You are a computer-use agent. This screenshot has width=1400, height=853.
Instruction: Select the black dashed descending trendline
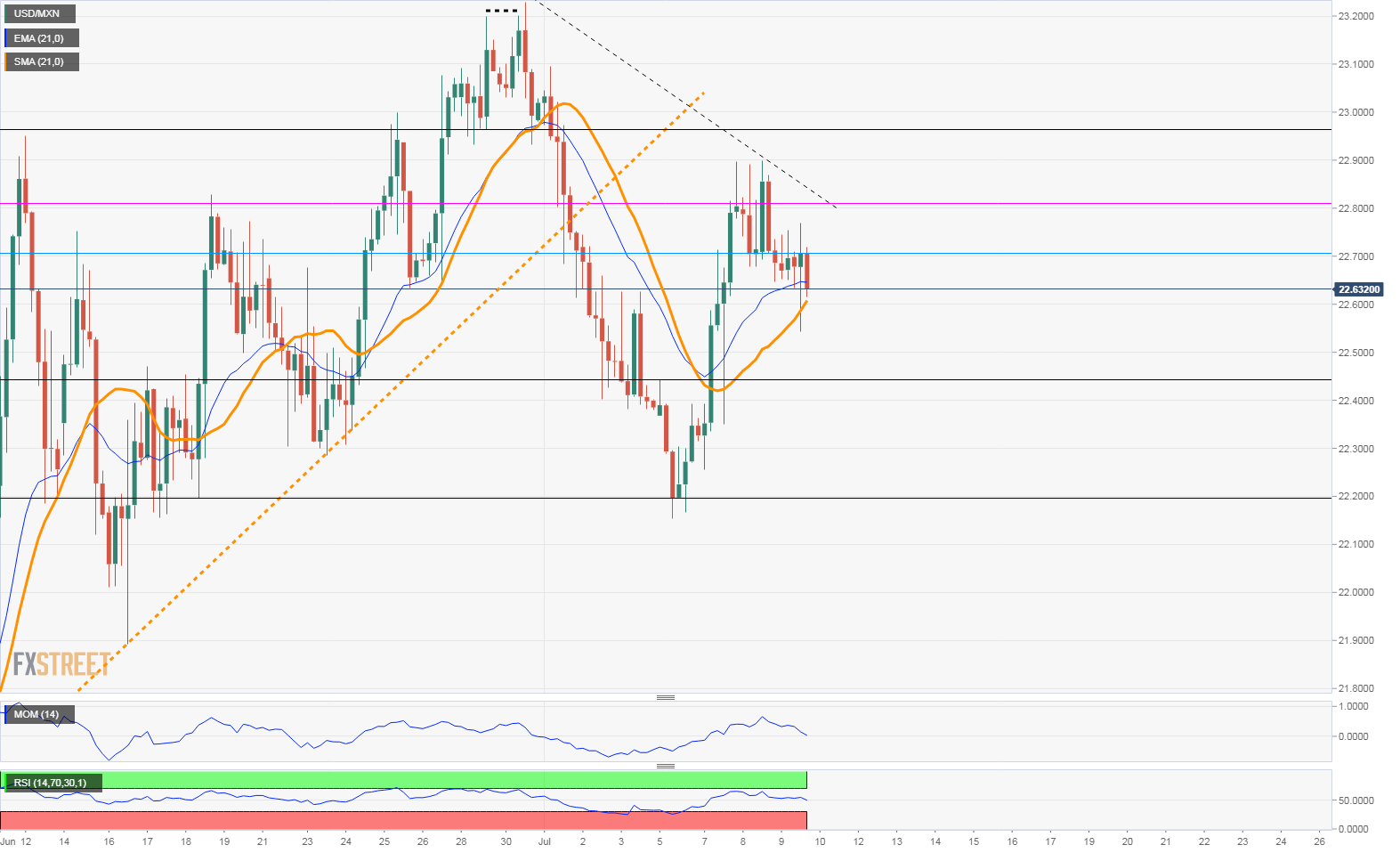(x=685, y=103)
